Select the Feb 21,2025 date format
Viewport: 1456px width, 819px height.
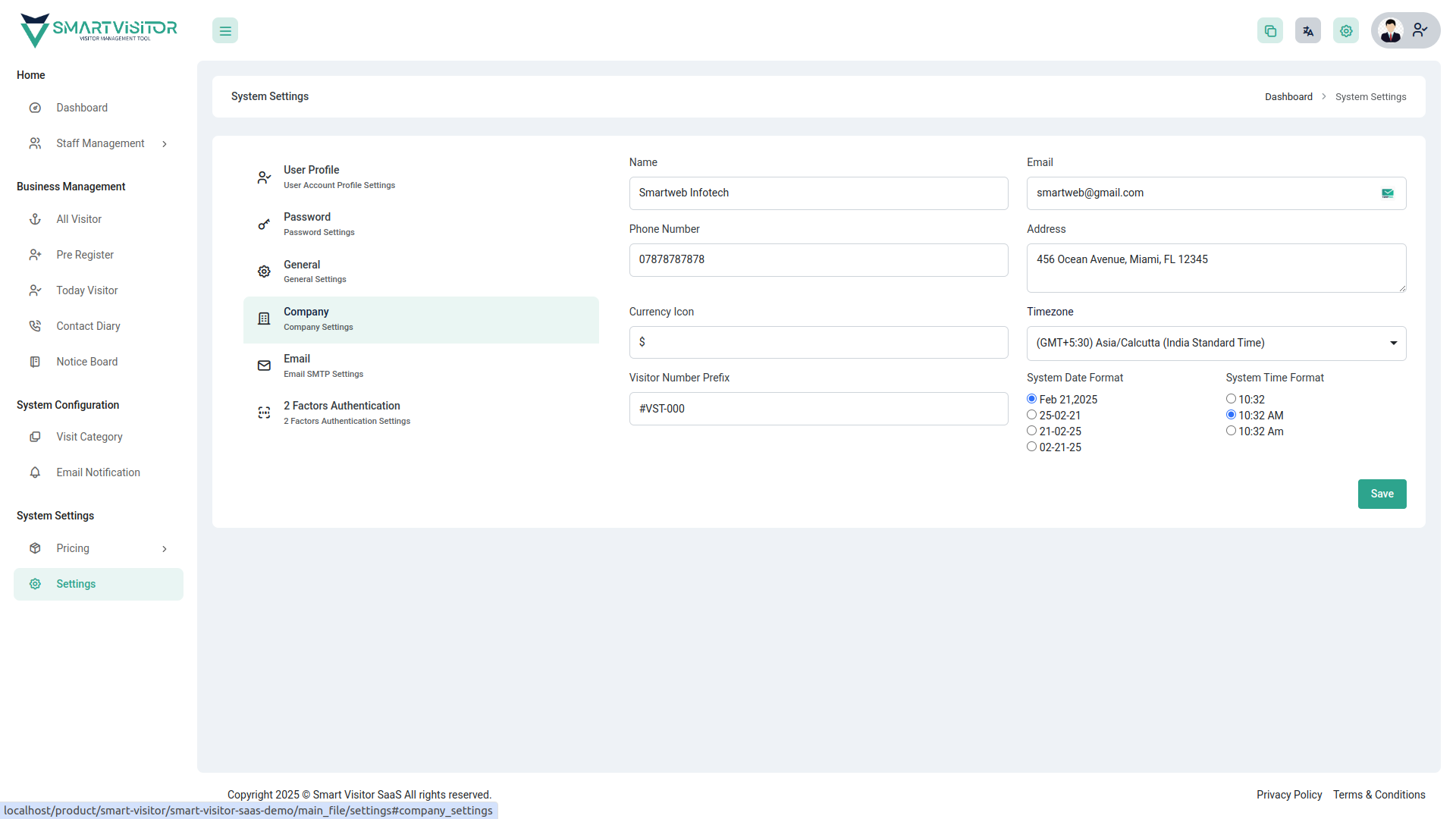pyautogui.click(x=1031, y=398)
